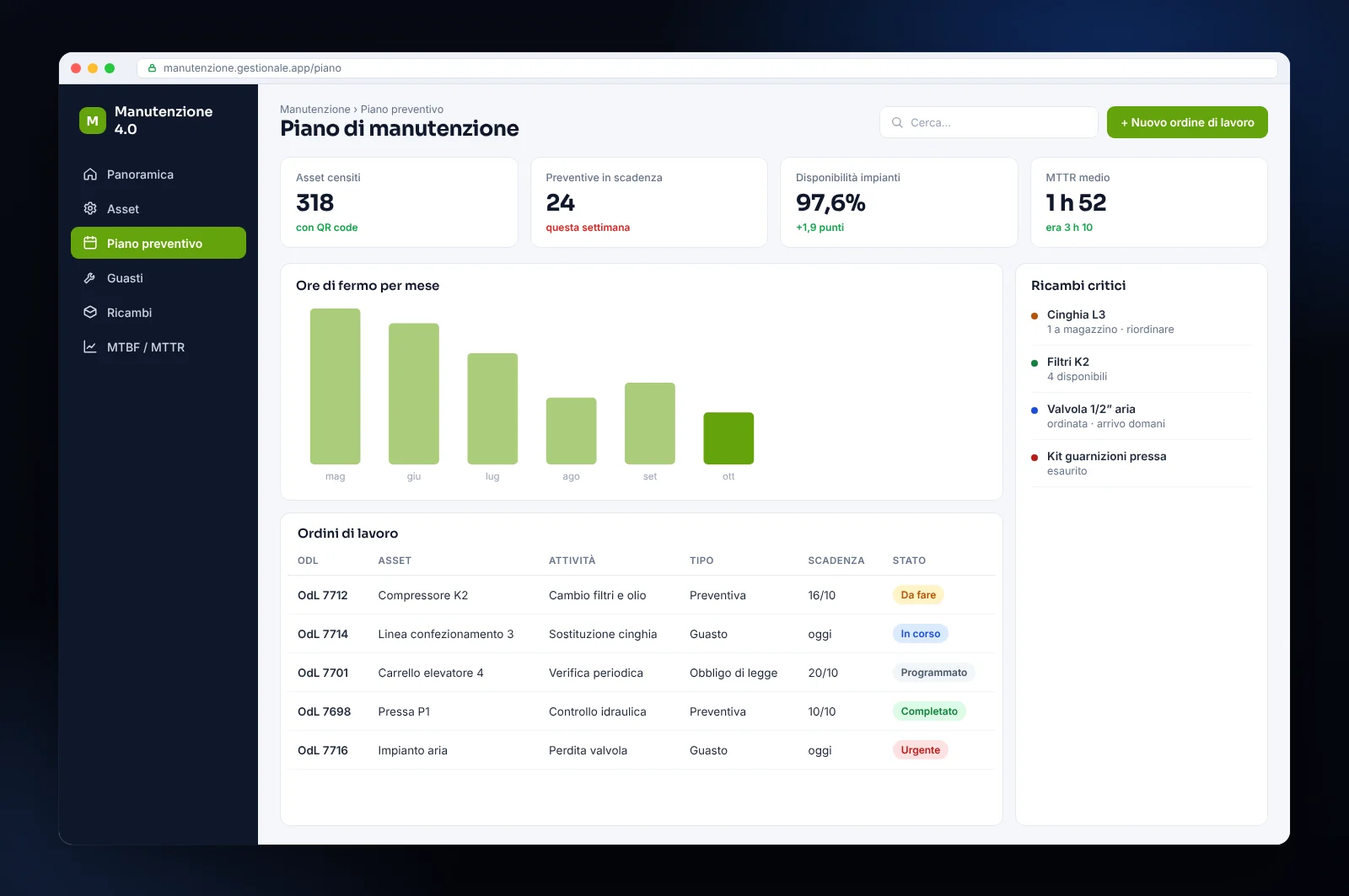Select the mag bar in the chart
This screenshot has width=1349, height=896.
tap(335, 386)
